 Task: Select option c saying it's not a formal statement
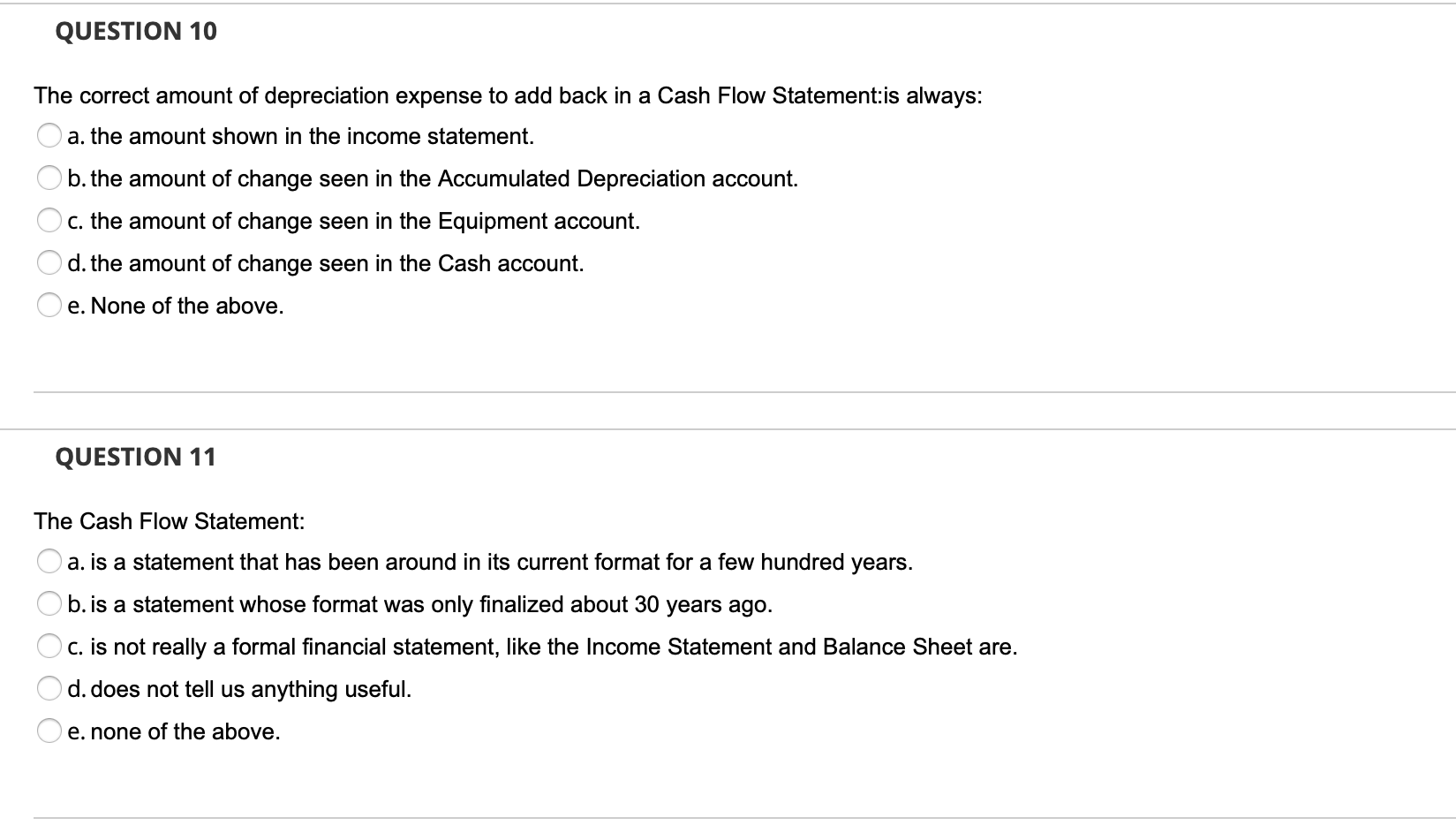(x=50, y=645)
